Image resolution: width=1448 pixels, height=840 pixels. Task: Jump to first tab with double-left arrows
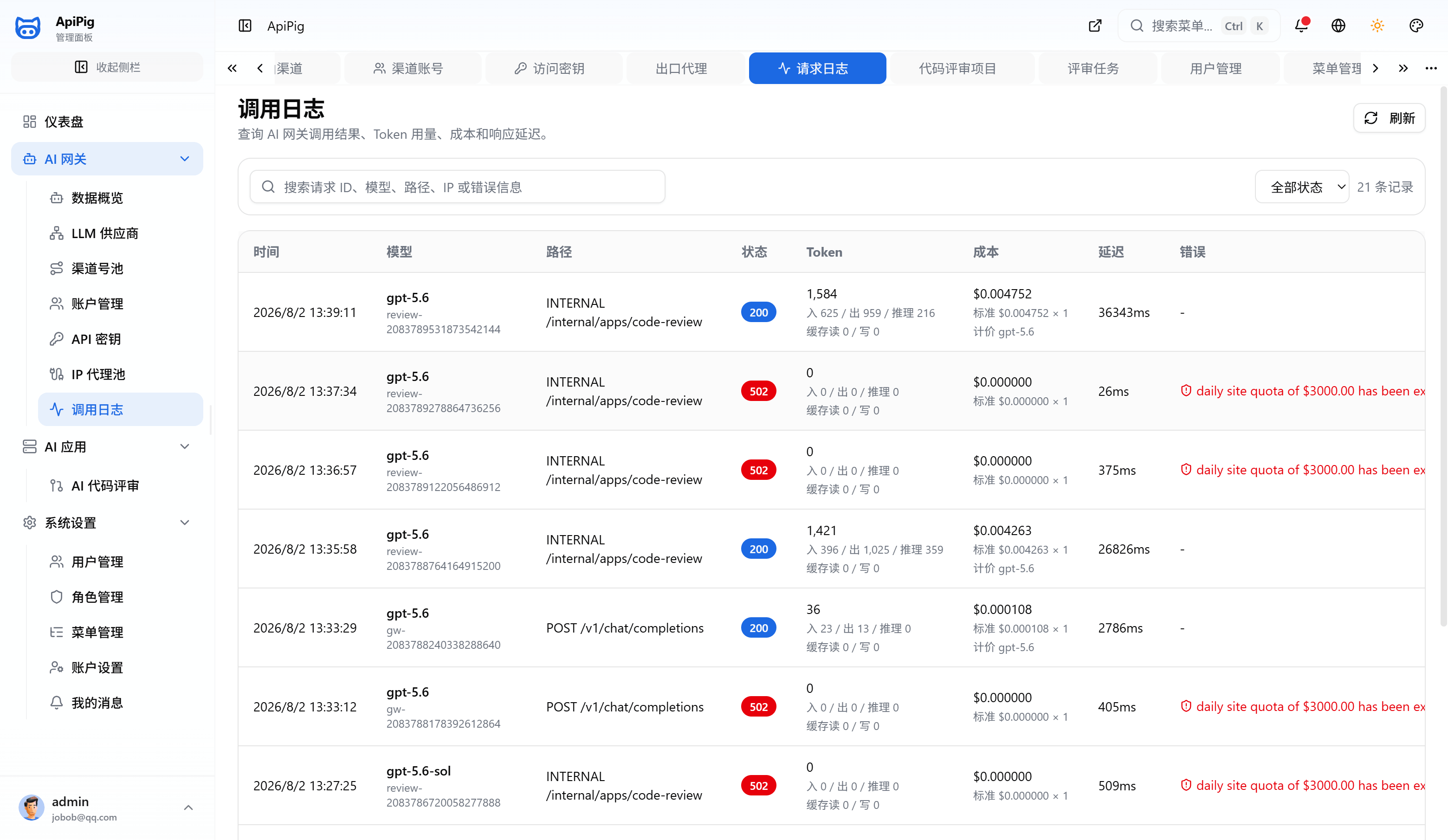coord(232,68)
